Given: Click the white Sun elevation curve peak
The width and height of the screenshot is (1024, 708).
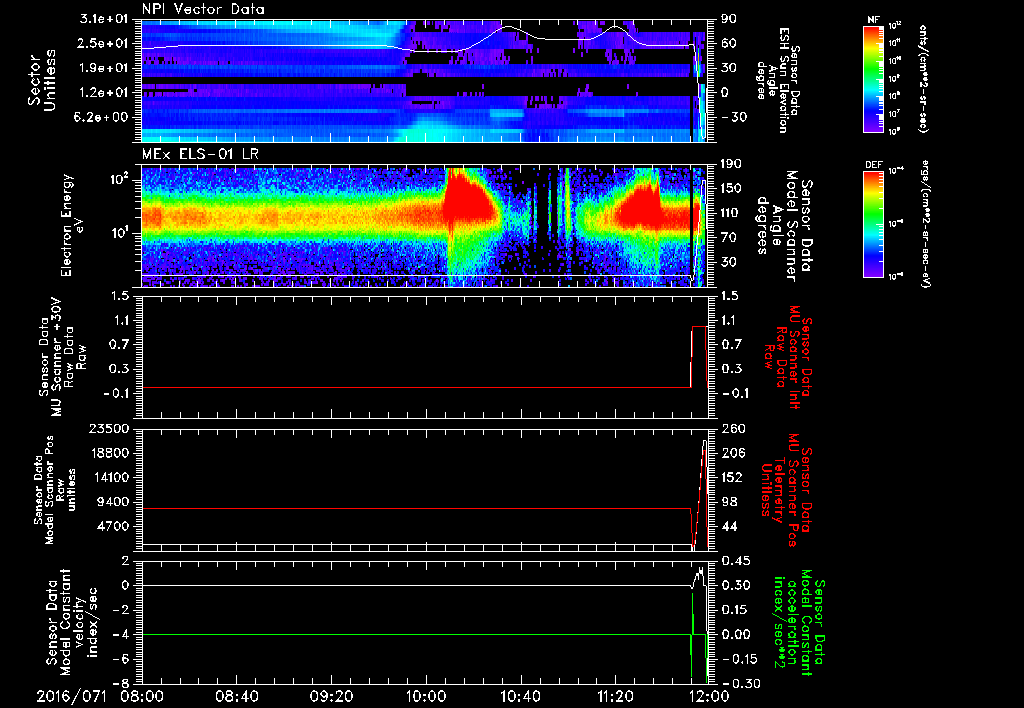Looking at the screenshot, I should 508,27.
